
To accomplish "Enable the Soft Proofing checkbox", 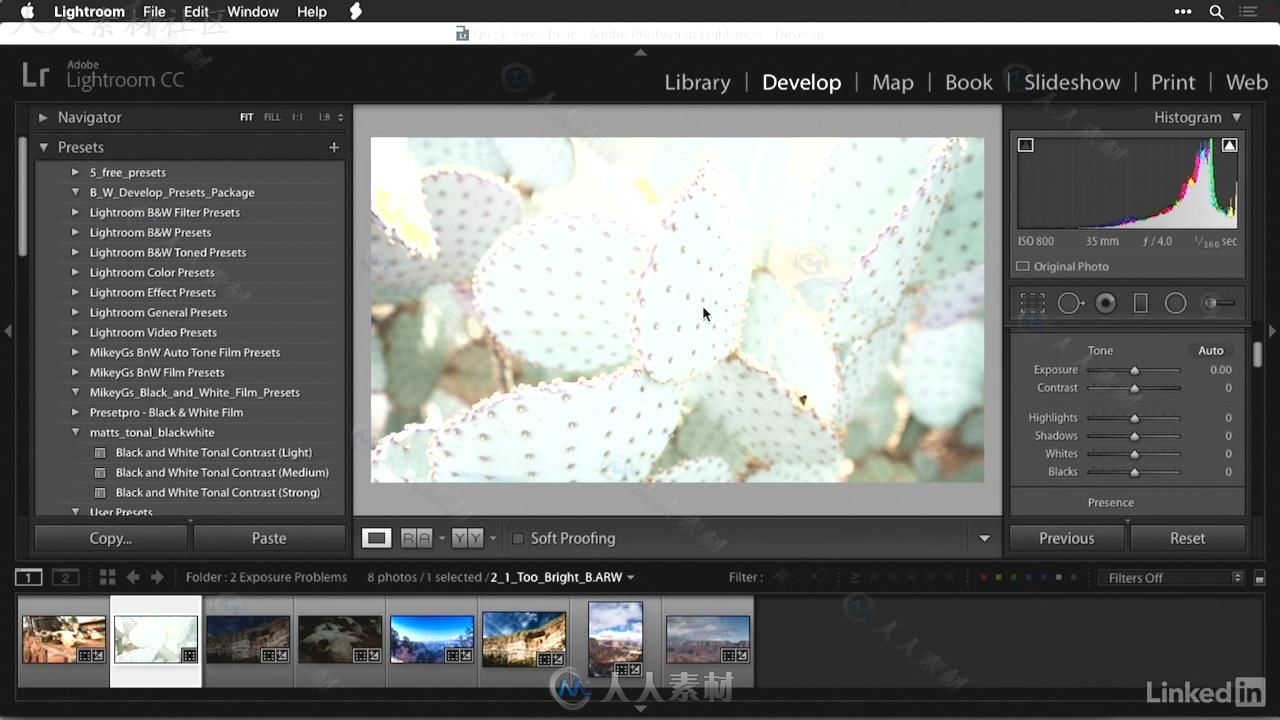I will (518, 538).
